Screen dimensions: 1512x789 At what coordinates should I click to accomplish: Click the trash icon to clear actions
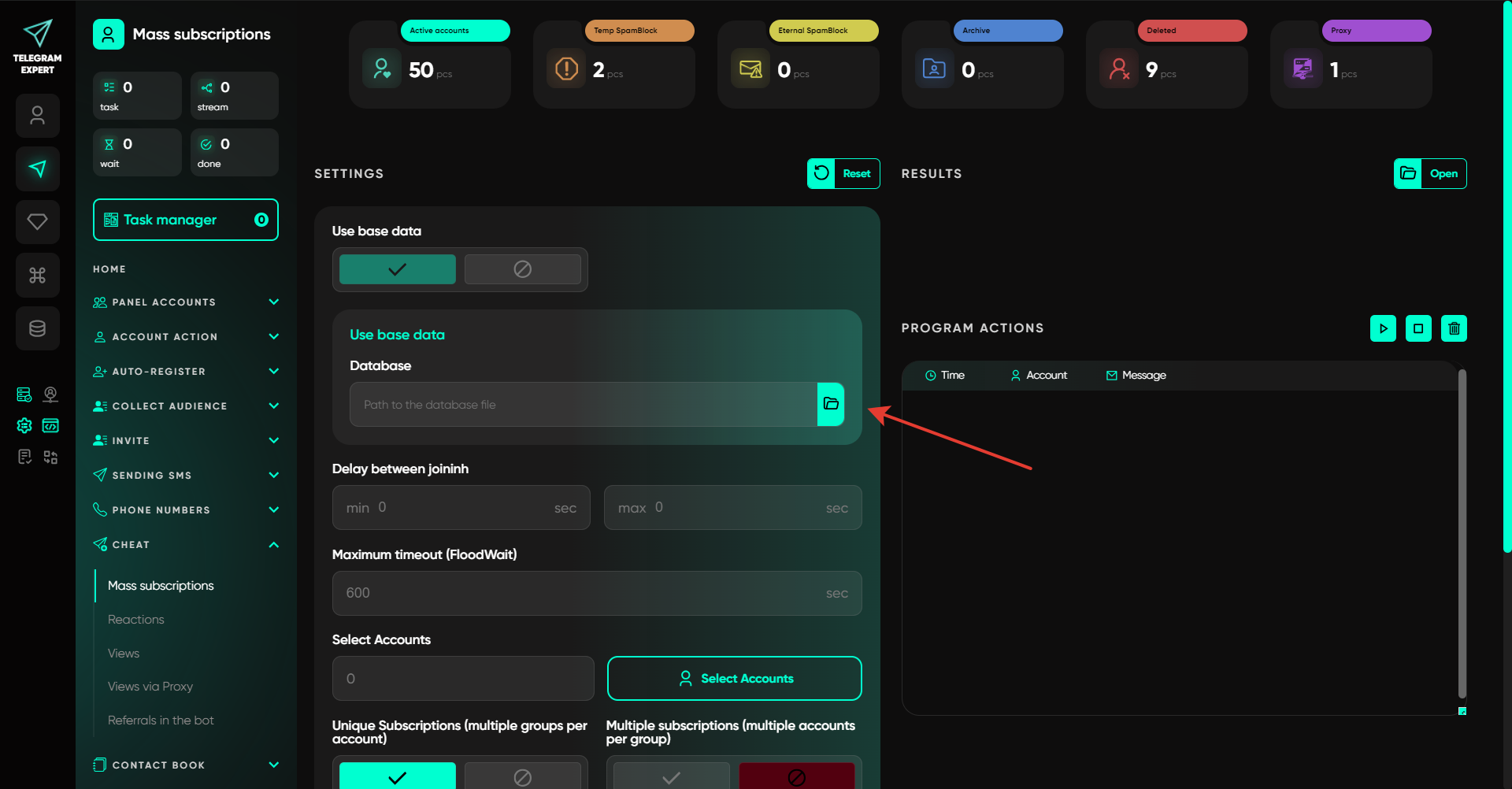(x=1454, y=328)
